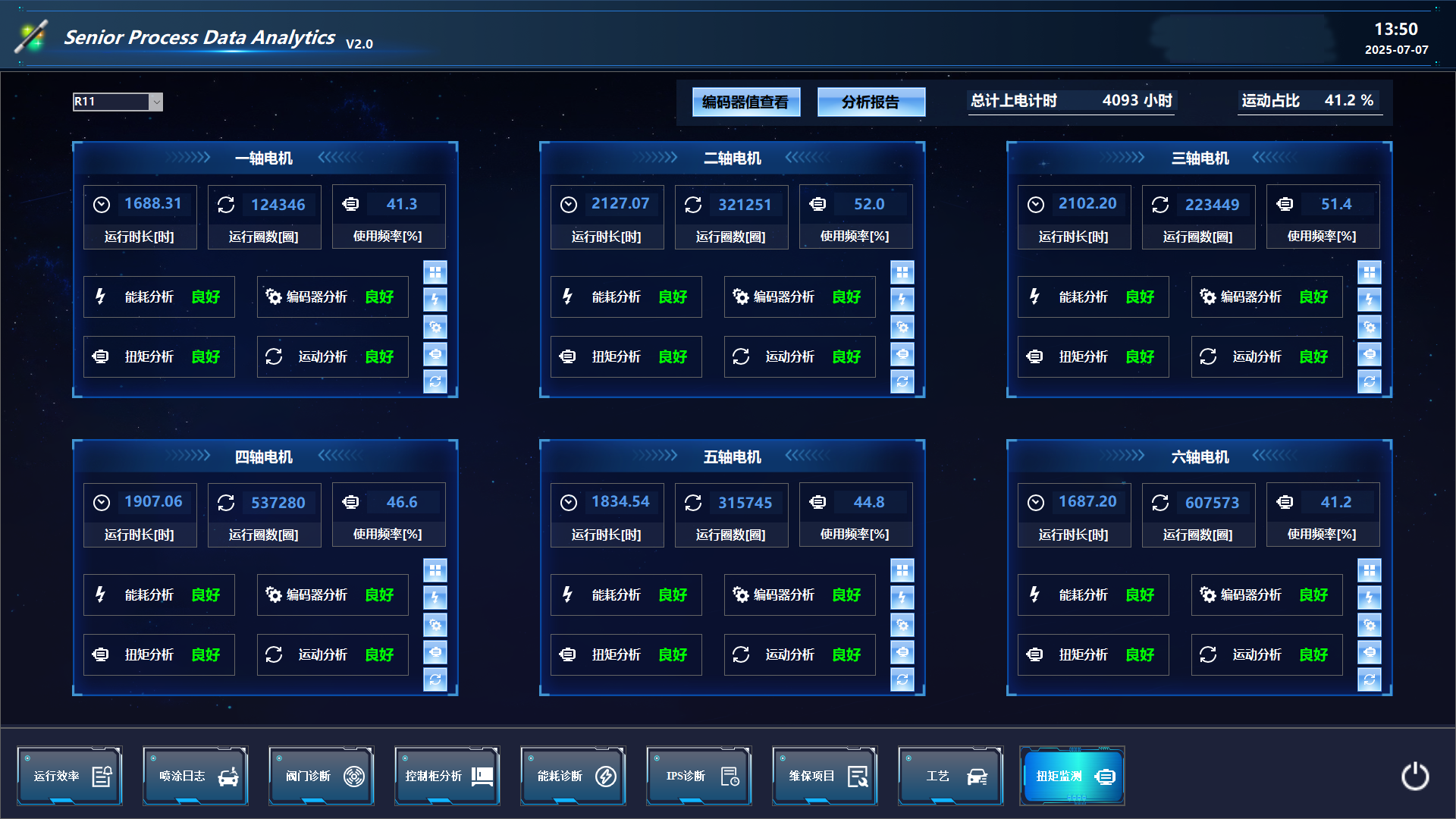The width and height of the screenshot is (1456, 819).
Task: Click motor torque icon in 四轴电机 sidebar
Action: click(x=435, y=652)
